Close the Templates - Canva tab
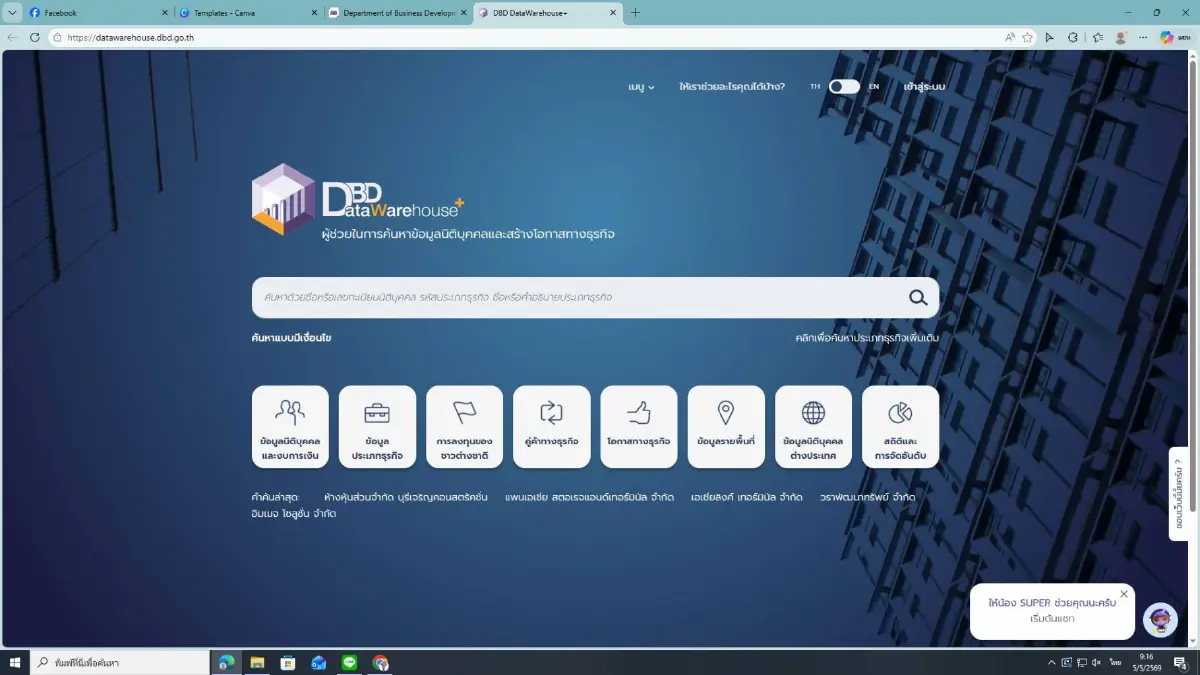Screen dimensions: 1200x675 point(313,13)
